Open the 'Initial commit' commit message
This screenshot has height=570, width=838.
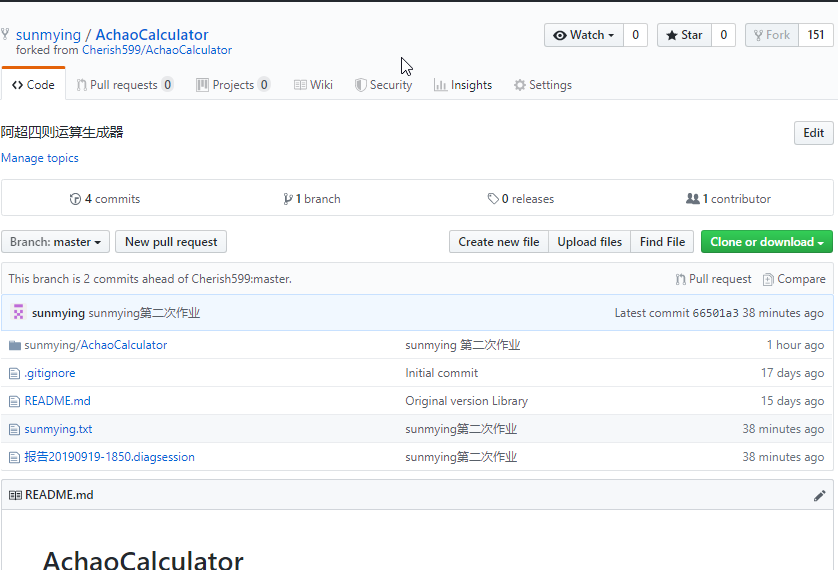[x=441, y=373]
